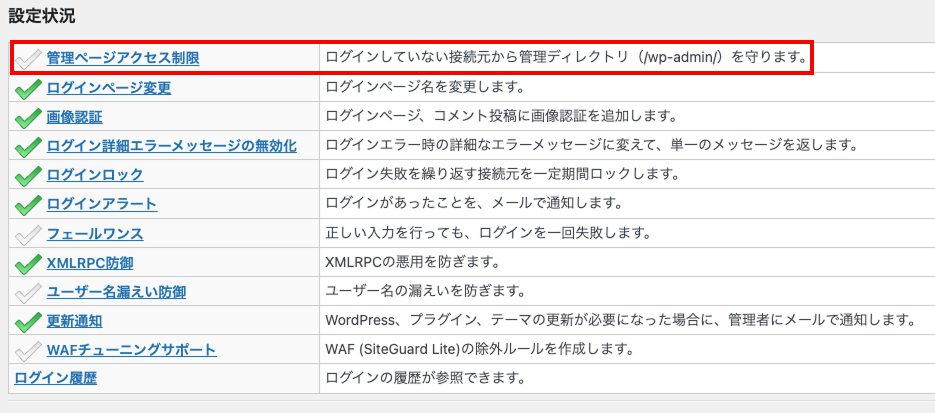Click the gray checkmark beside WAFチューニングサポート

(28, 350)
